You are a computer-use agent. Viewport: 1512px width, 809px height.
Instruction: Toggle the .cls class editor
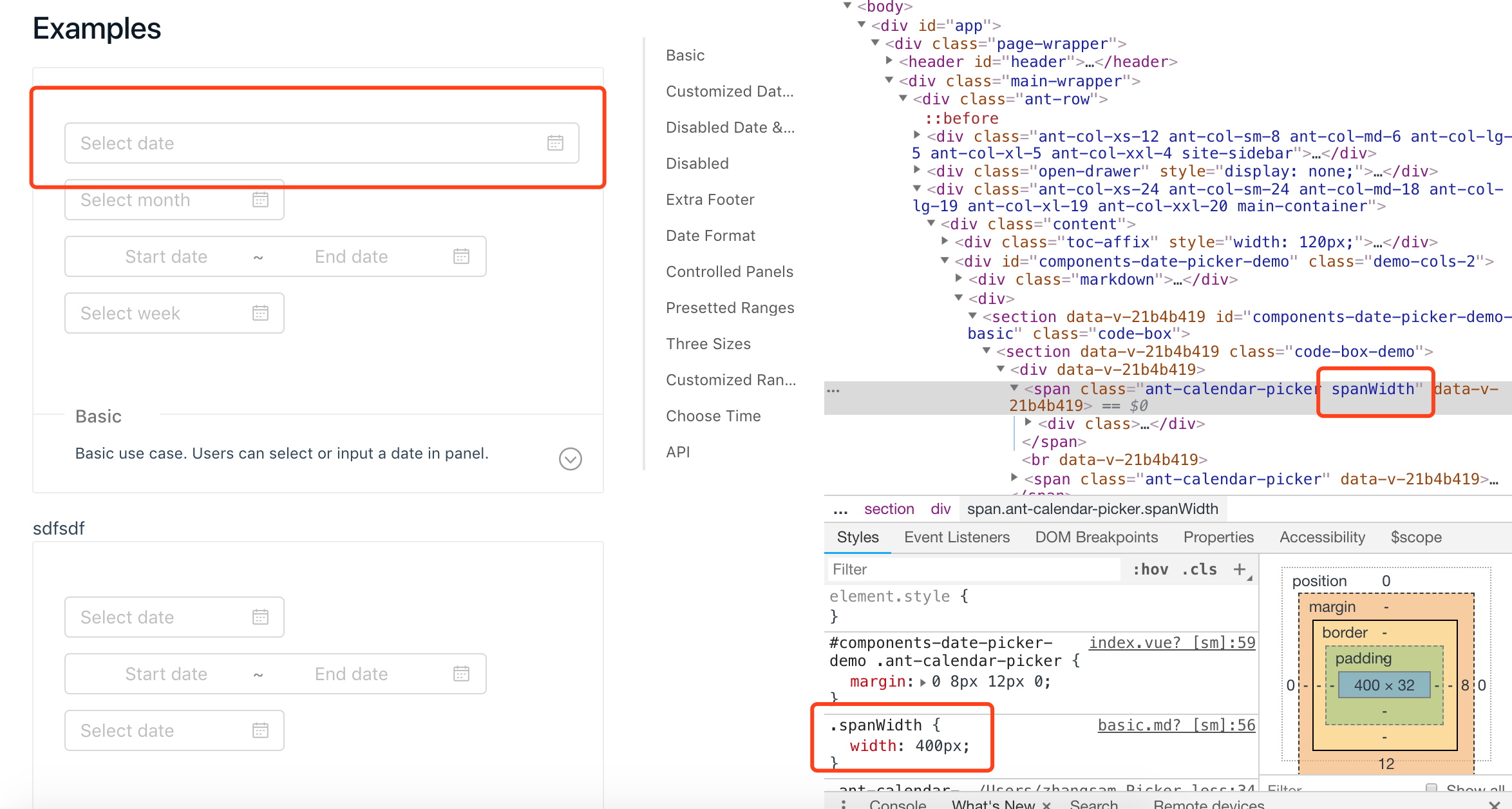click(x=1199, y=569)
